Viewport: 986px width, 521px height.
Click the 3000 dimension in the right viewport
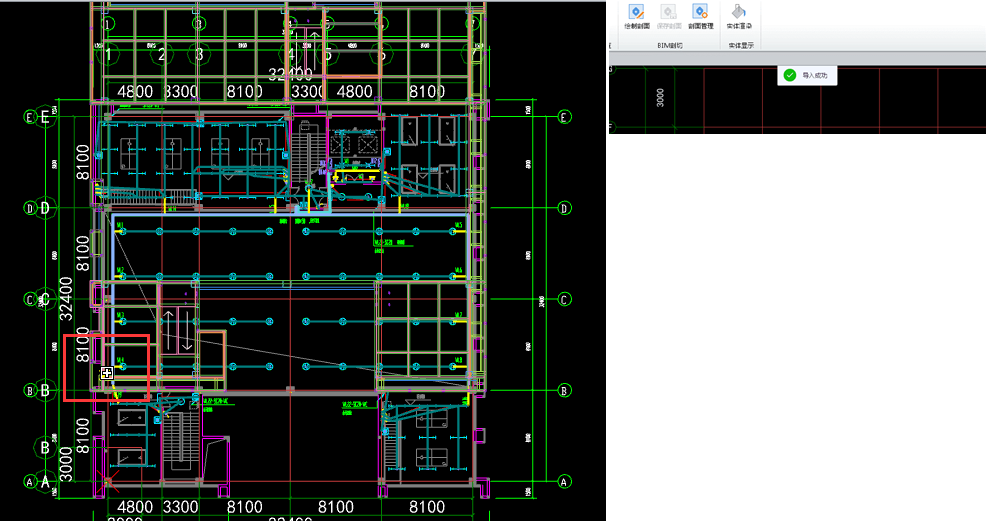[660, 97]
